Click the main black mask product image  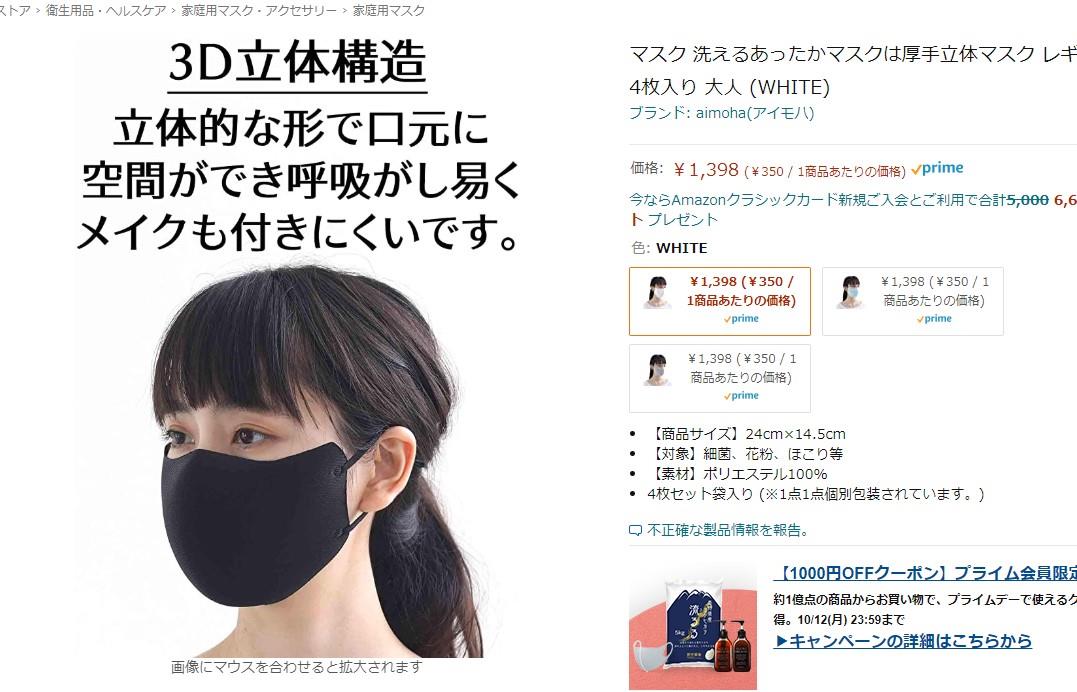tap(297, 347)
